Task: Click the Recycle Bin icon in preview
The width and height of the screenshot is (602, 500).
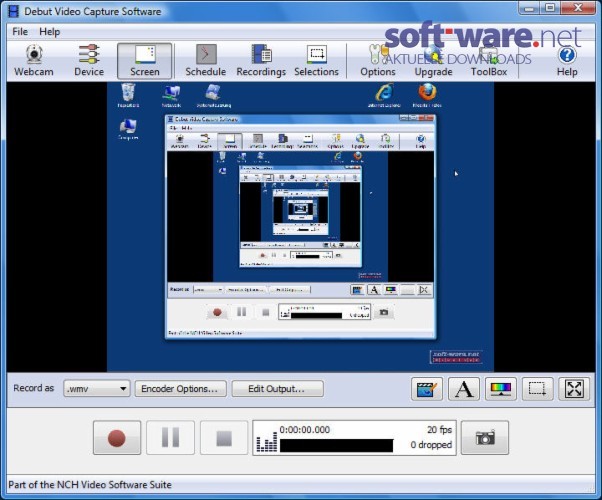Action: pos(128,95)
